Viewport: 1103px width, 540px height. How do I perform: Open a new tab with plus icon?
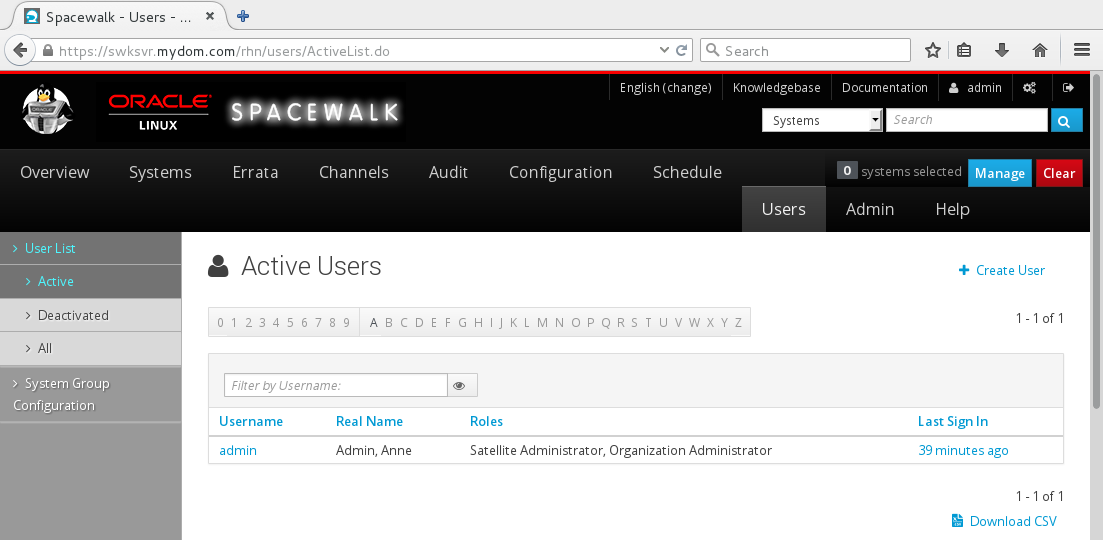click(243, 16)
